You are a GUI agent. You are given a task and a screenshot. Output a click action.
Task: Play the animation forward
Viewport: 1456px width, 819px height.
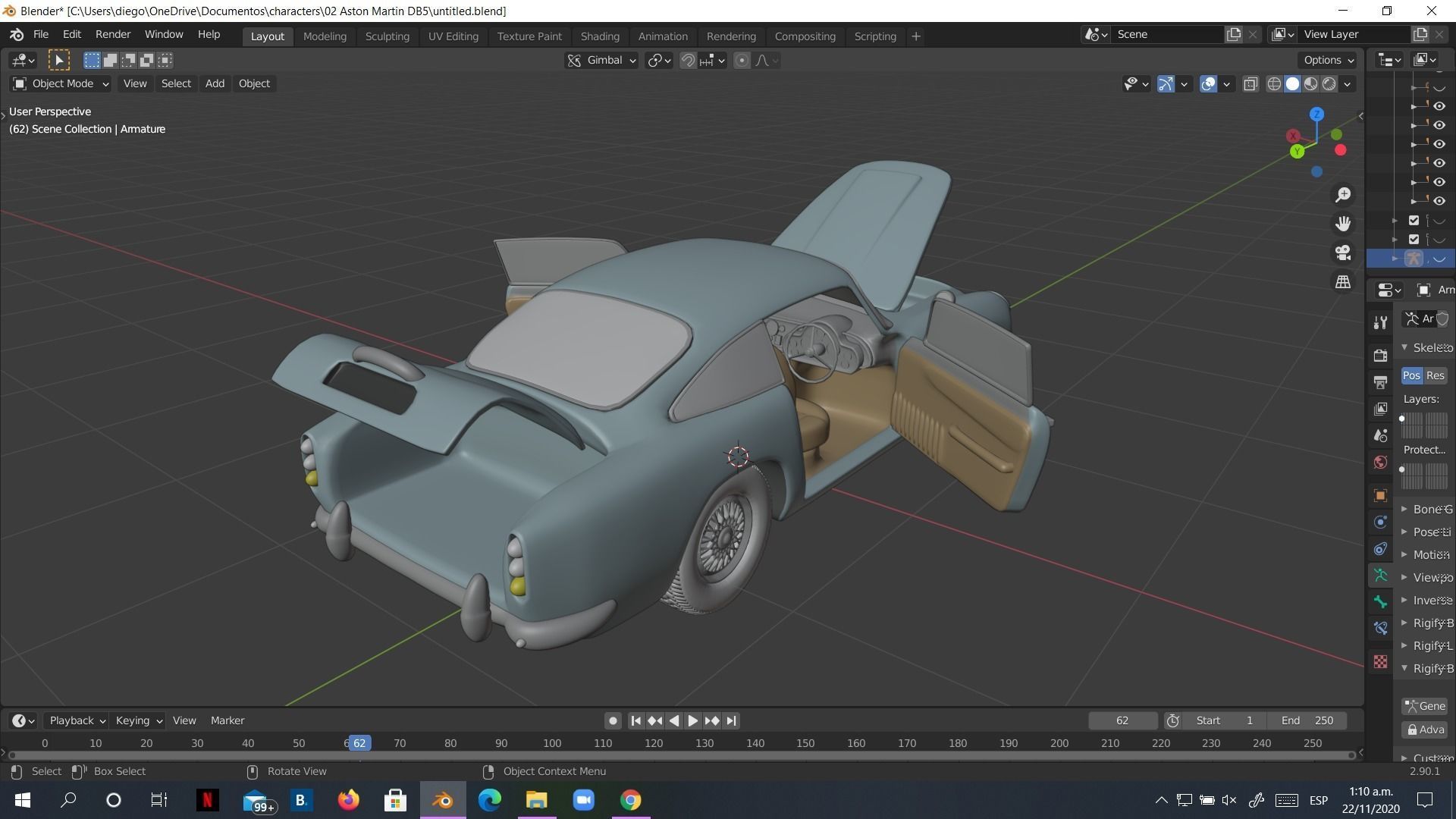(x=692, y=720)
